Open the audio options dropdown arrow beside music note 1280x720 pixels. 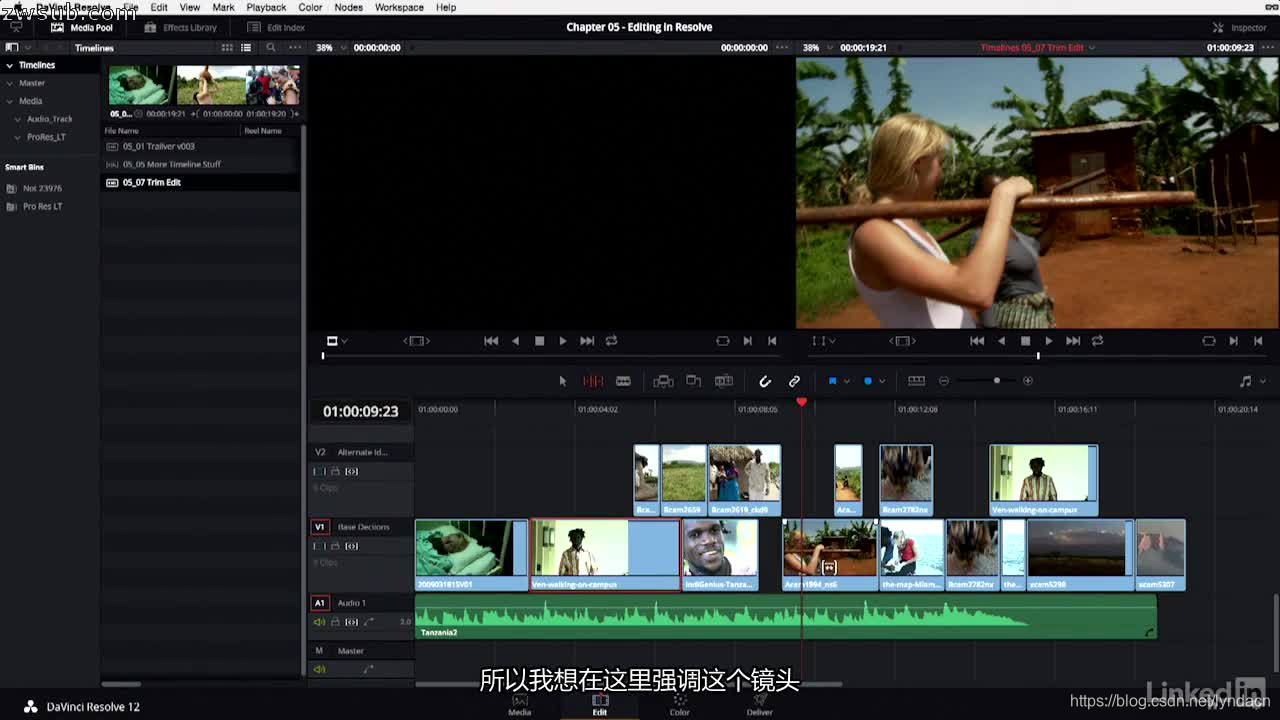(x=1262, y=381)
